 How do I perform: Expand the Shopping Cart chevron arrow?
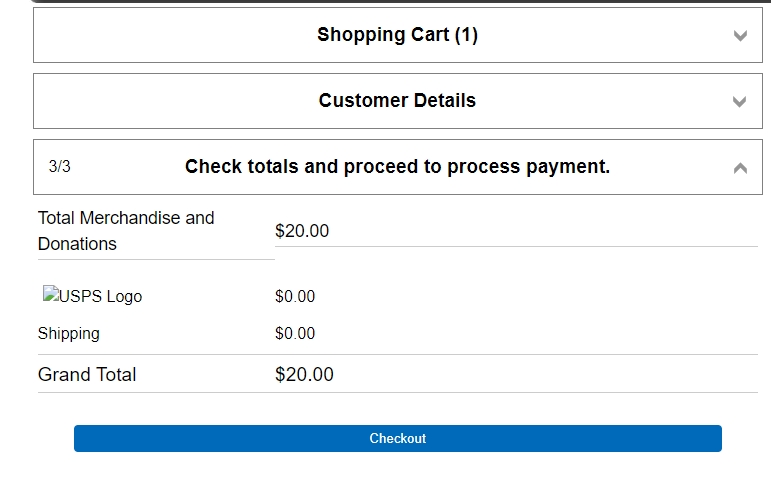point(740,36)
